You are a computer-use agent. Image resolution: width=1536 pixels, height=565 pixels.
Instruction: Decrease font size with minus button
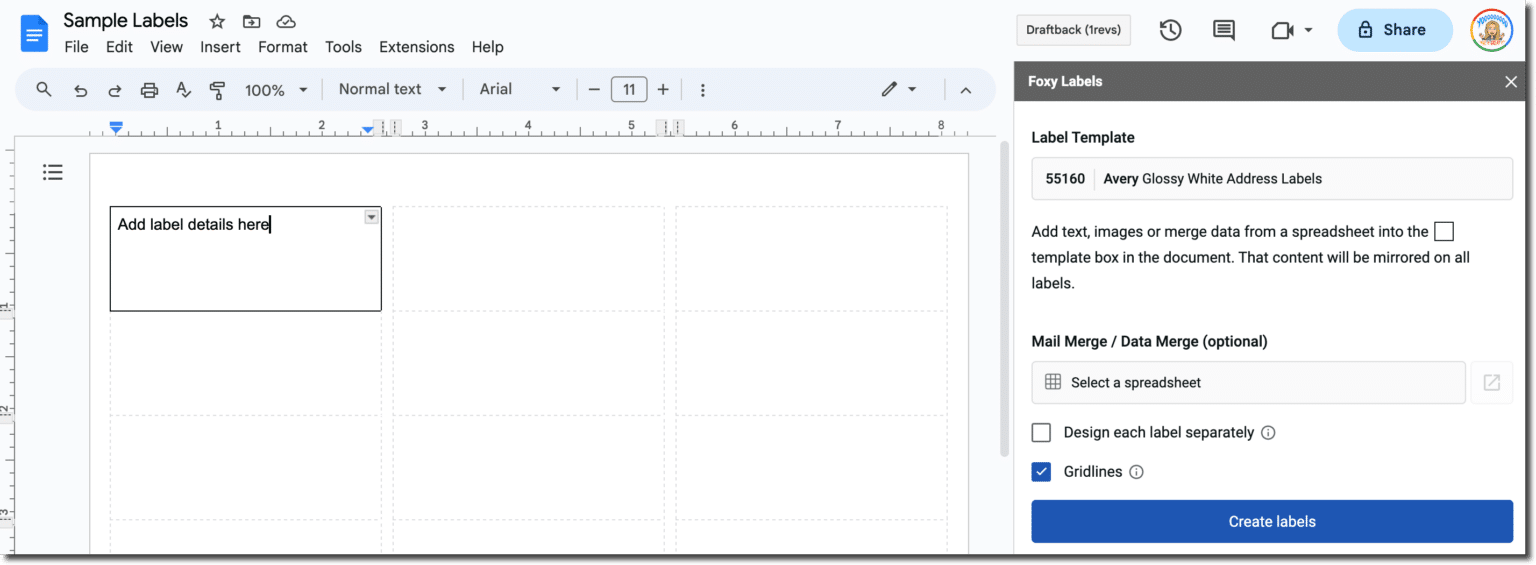594,89
